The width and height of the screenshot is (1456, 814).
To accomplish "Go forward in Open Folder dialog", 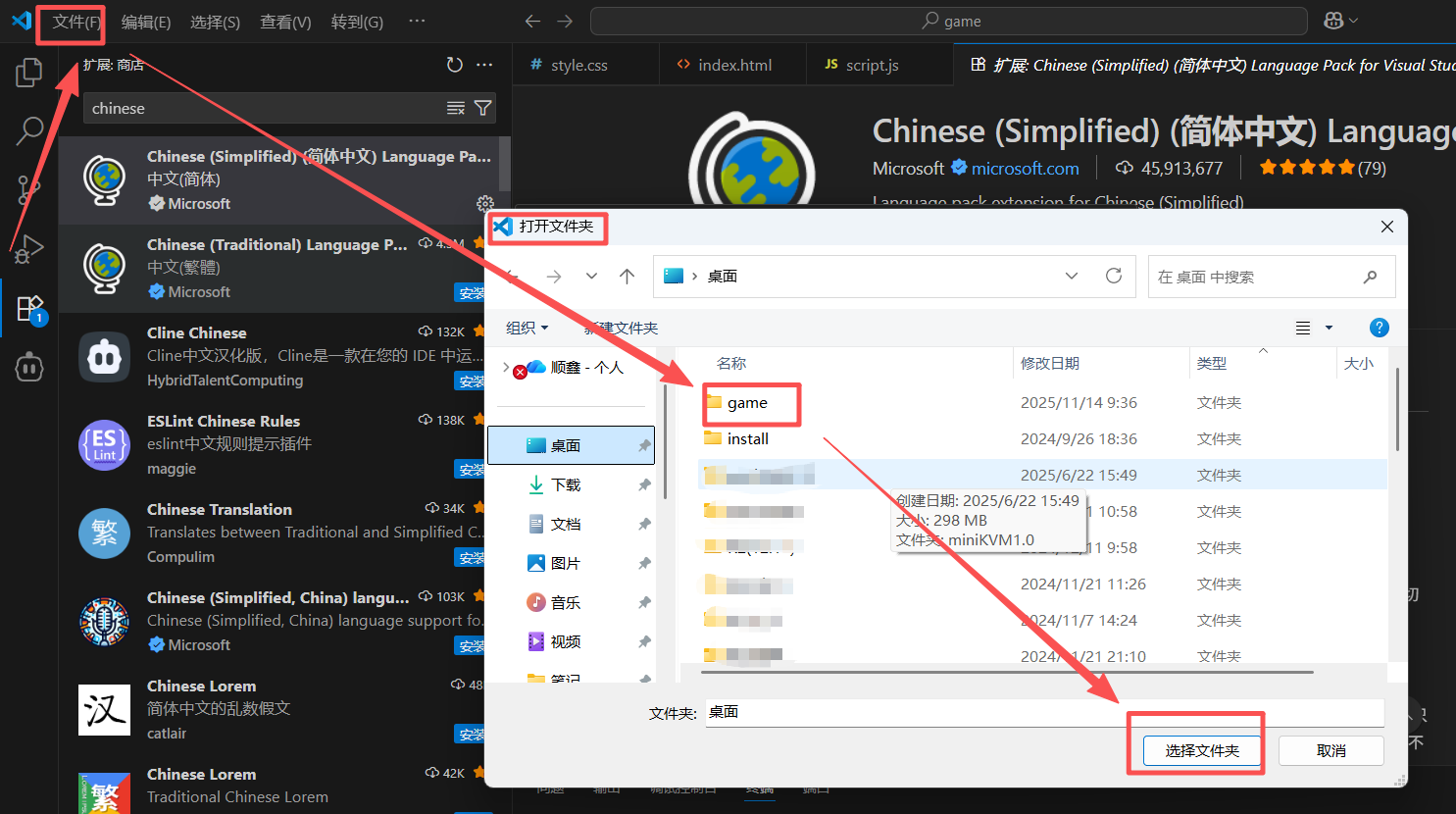I will (554, 277).
